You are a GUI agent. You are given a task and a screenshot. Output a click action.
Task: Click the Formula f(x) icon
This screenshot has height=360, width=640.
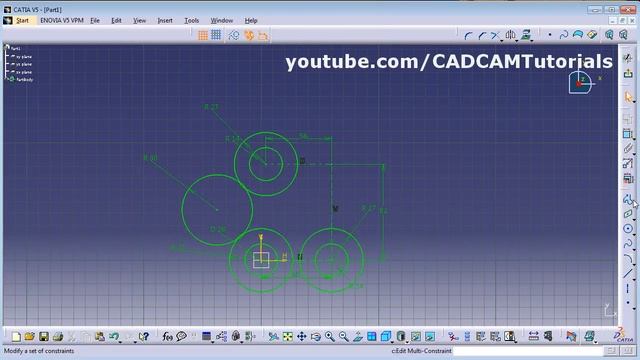point(167,337)
